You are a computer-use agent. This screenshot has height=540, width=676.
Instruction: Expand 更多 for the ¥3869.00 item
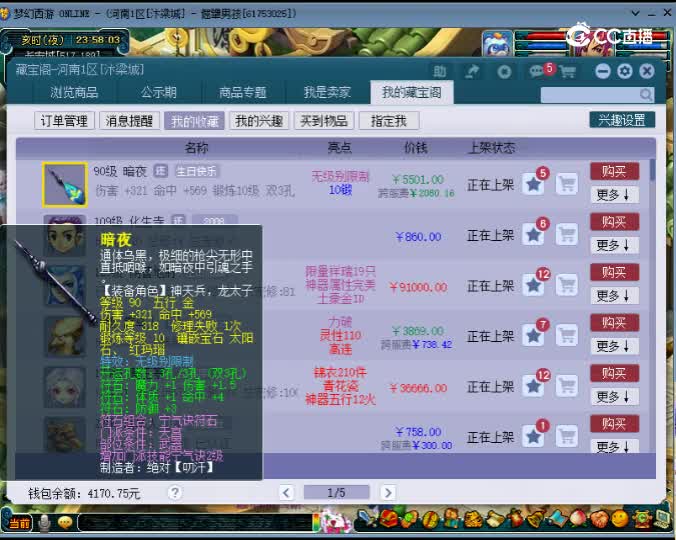click(614, 346)
